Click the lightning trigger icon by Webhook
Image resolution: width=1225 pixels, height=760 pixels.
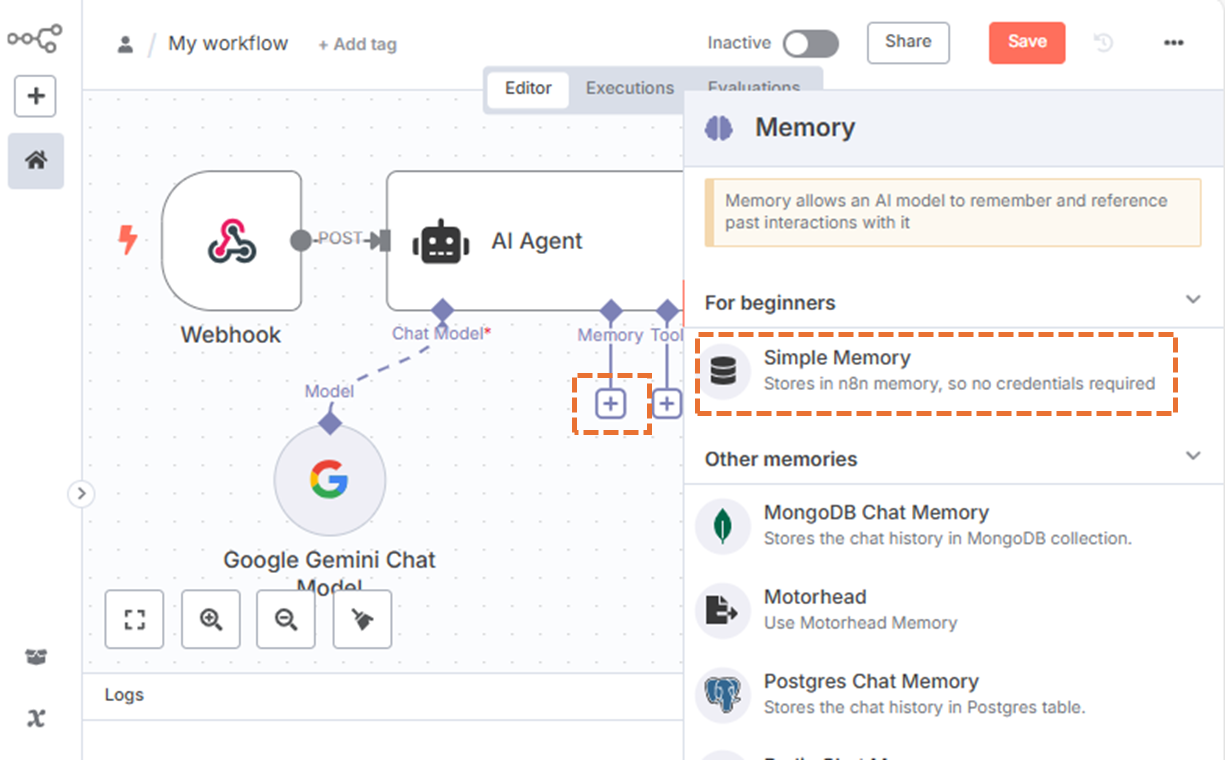click(x=128, y=240)
